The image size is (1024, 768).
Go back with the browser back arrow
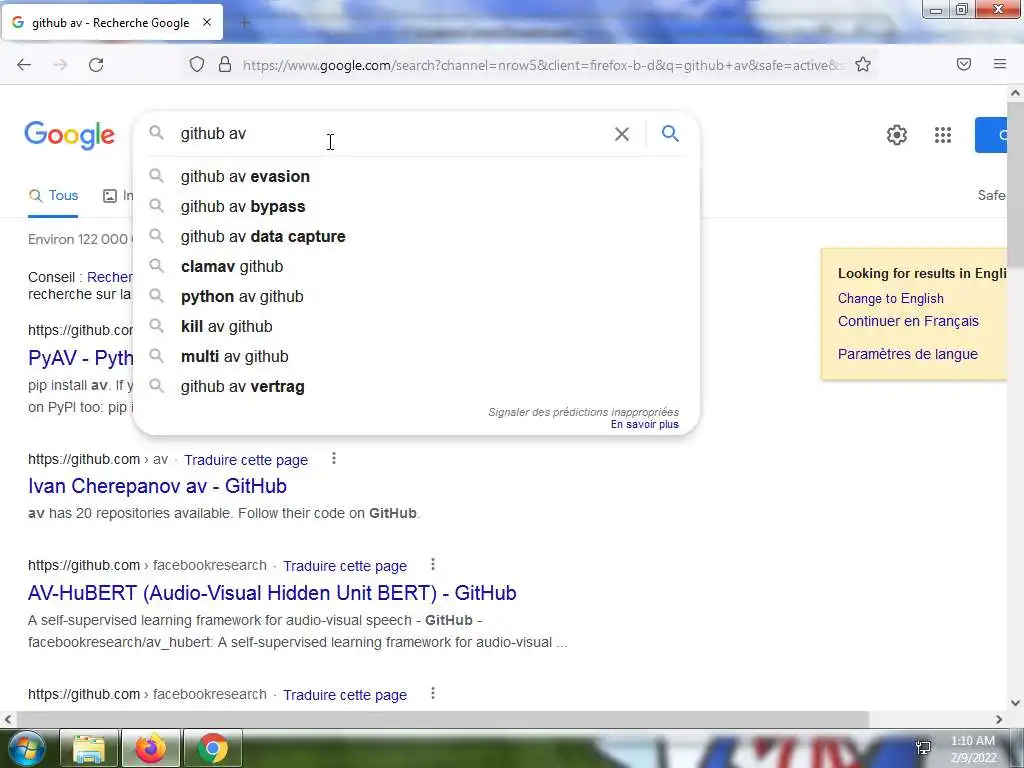pyautogui.click(x=24, y=65)
